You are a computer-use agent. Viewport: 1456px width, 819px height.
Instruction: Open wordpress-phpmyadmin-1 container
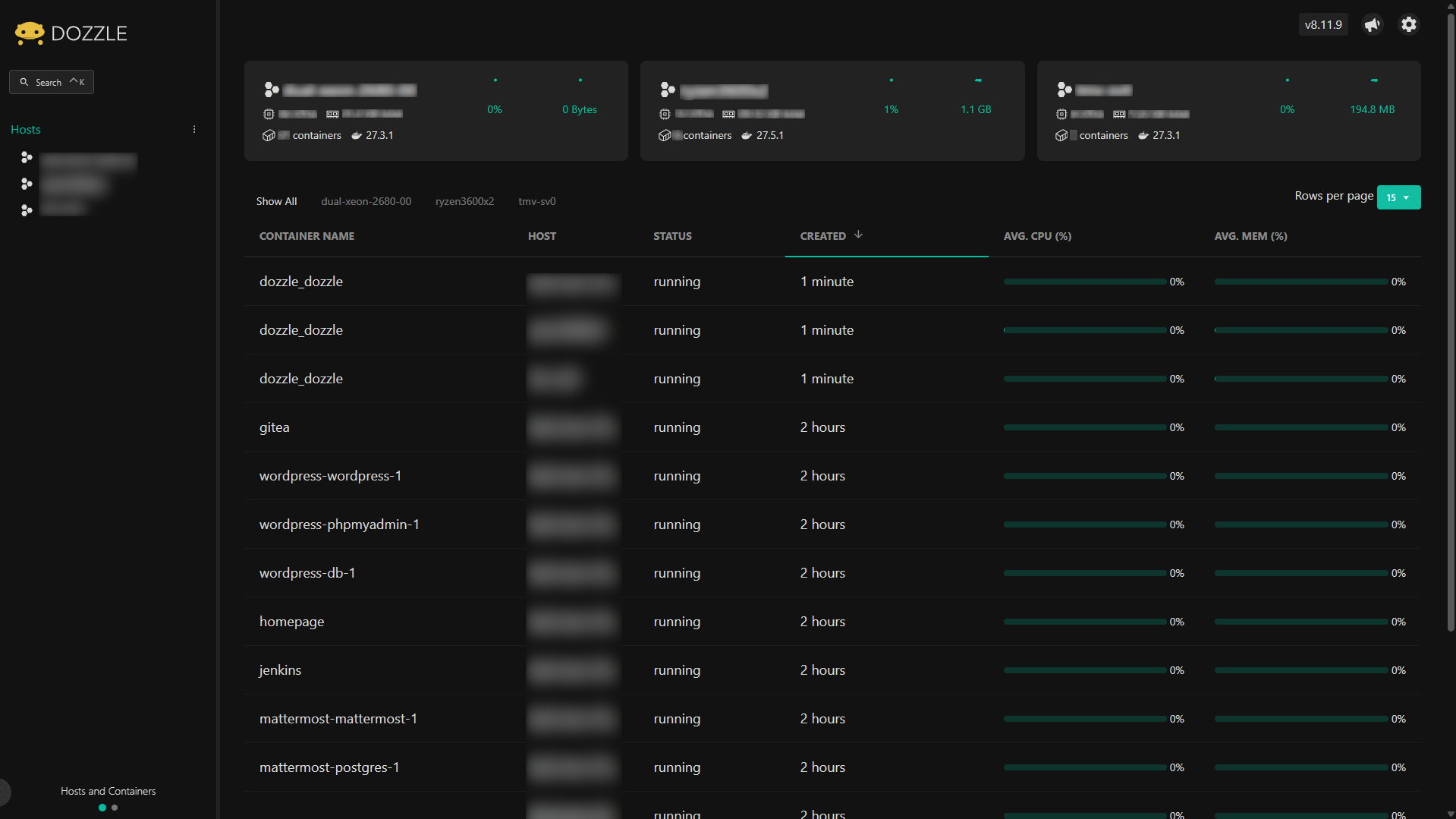pos(339,524)
